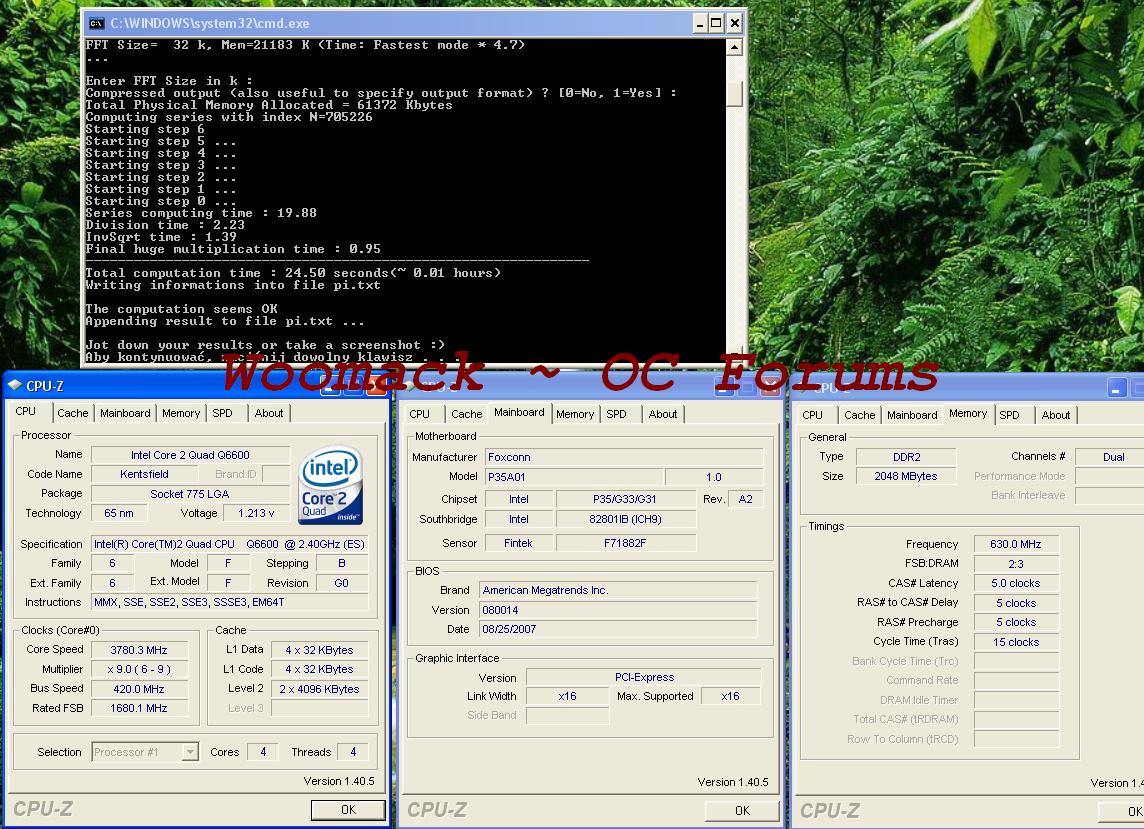Open SPD tab in first CPU-Z window
Viewport: 1144px width, 829px height.
pyautogui.click(x=223, y=413)
